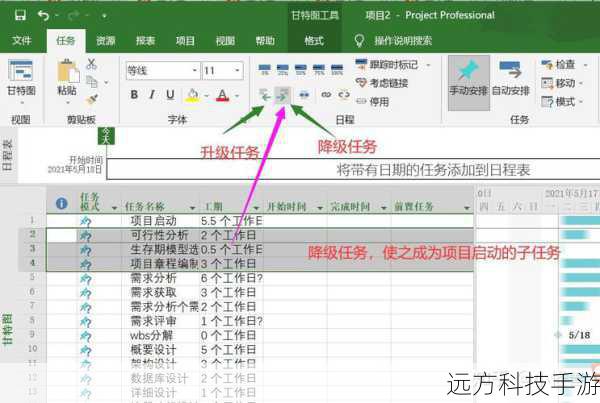Select the 可行性分析 task name cell
600x403 pixels.
160,235
